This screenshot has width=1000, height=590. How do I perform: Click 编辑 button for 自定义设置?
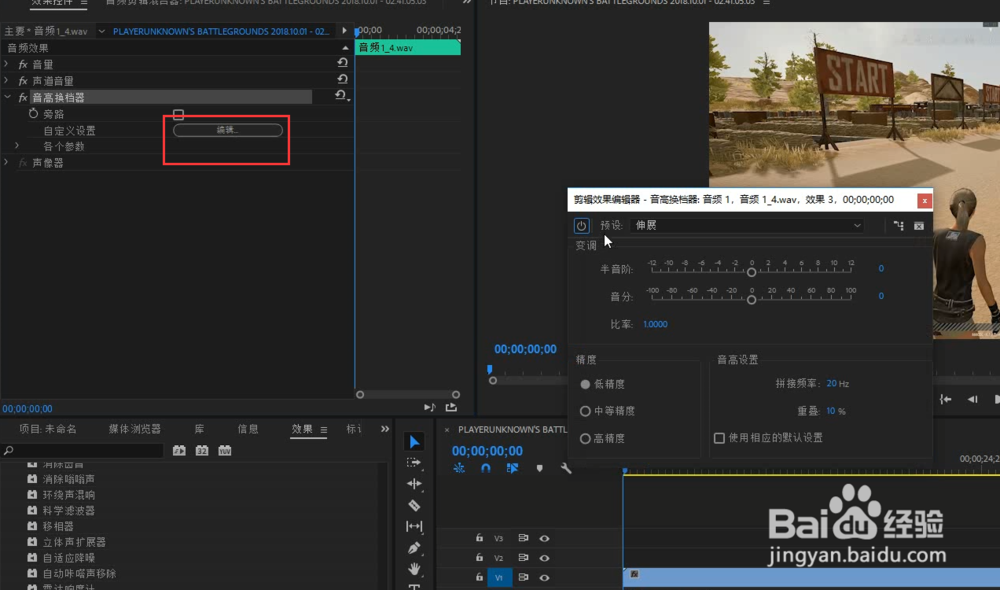point(228,130)
